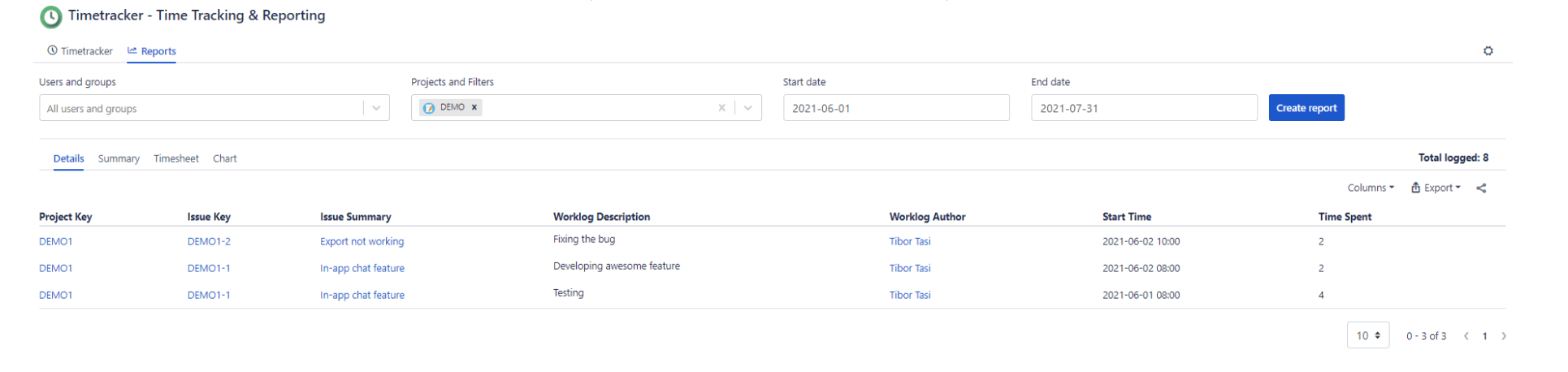
Task: Click page number 1 in pagination
Action: (x=1484, y=335)
